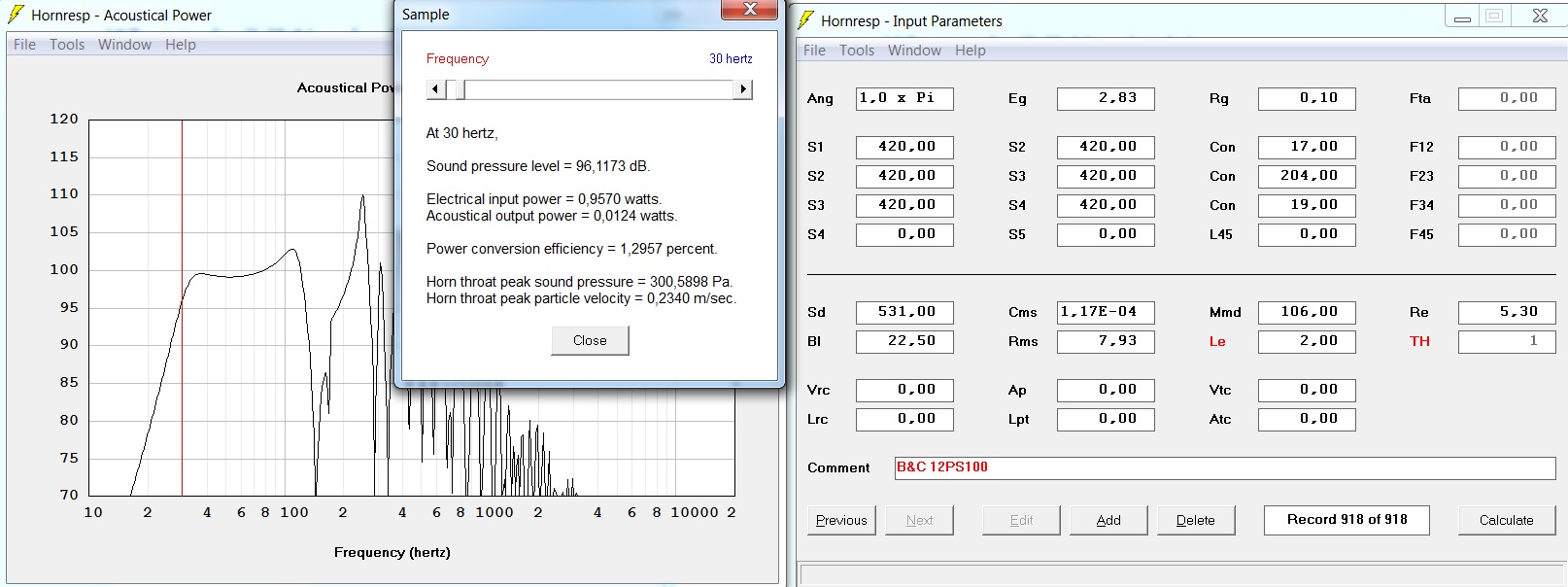Click the S1 field showing 420,00

[x=904, y=147]
